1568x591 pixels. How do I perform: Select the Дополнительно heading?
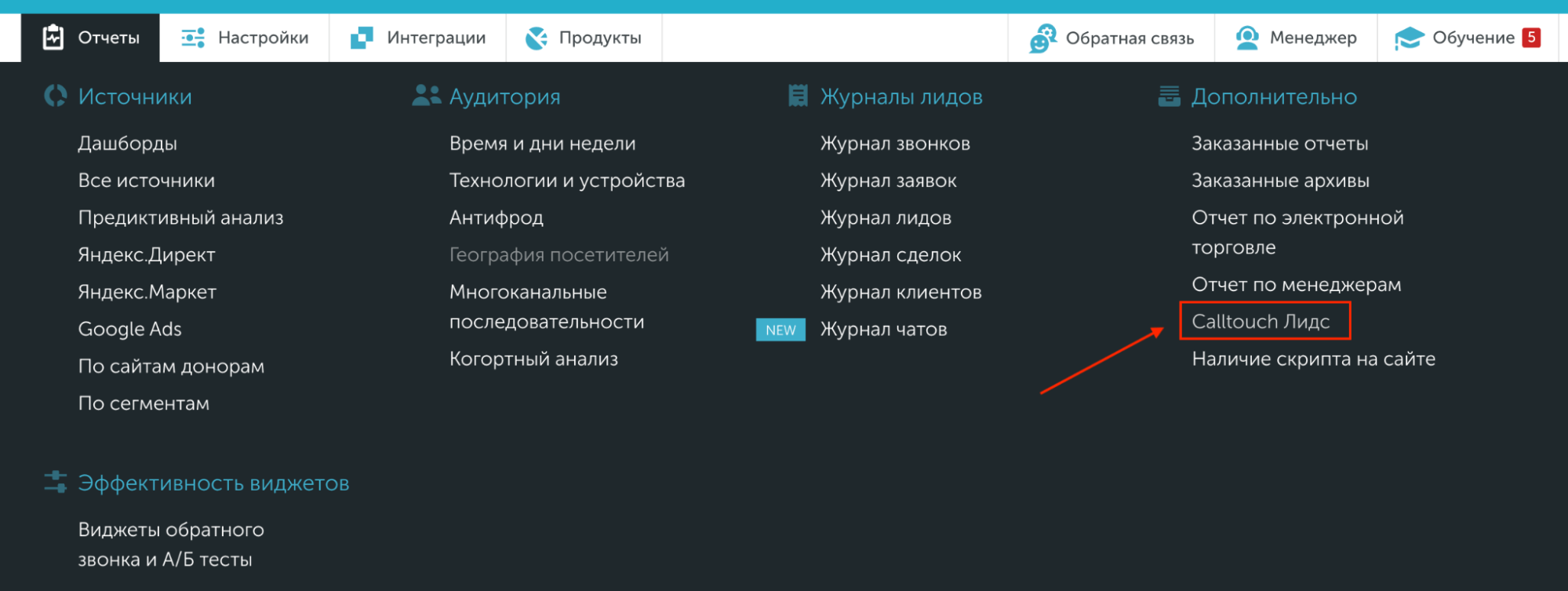pyautogui.click(x=1275, y=97)
